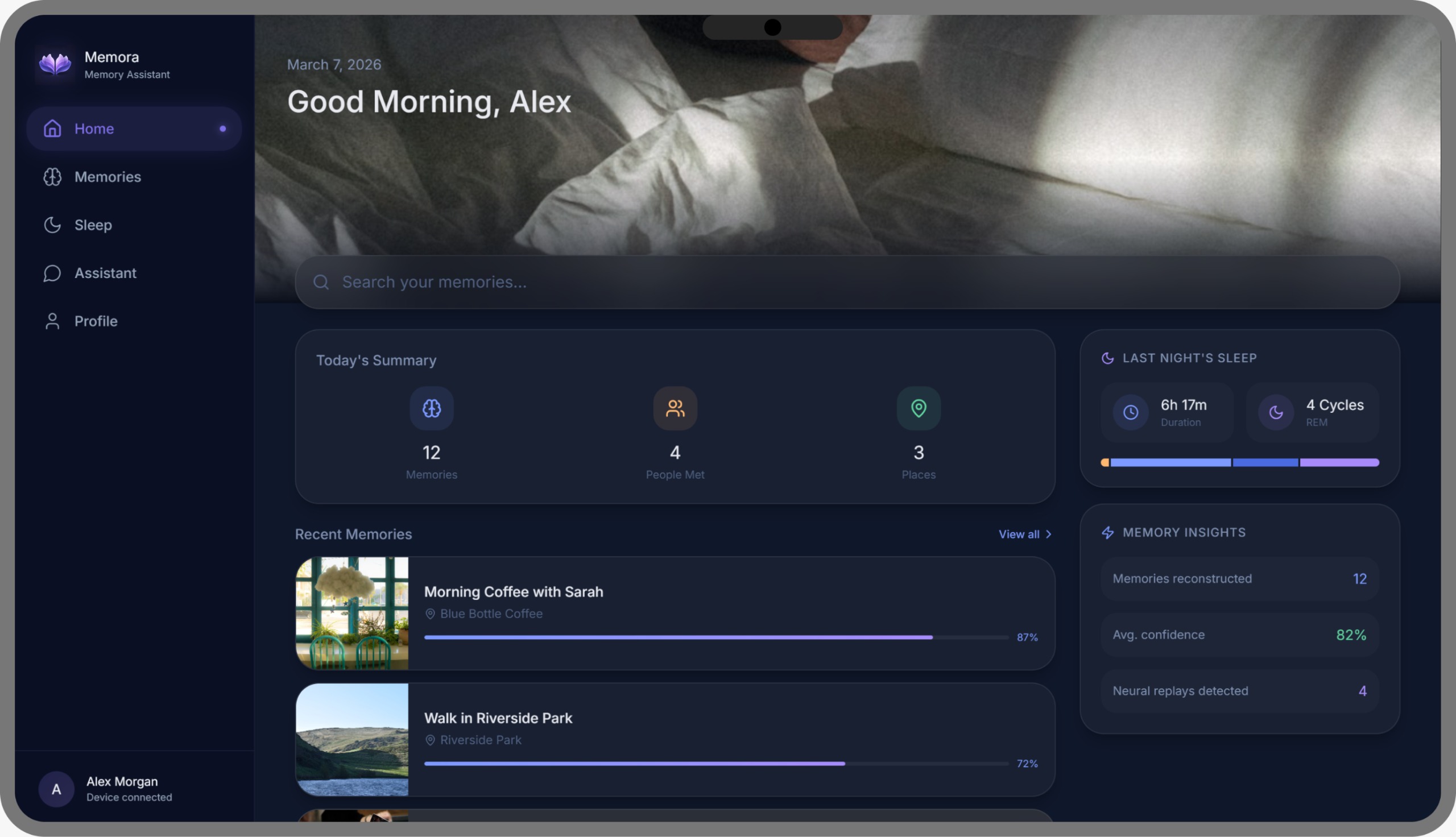Click the Places location pin icon

click(918, 408)
